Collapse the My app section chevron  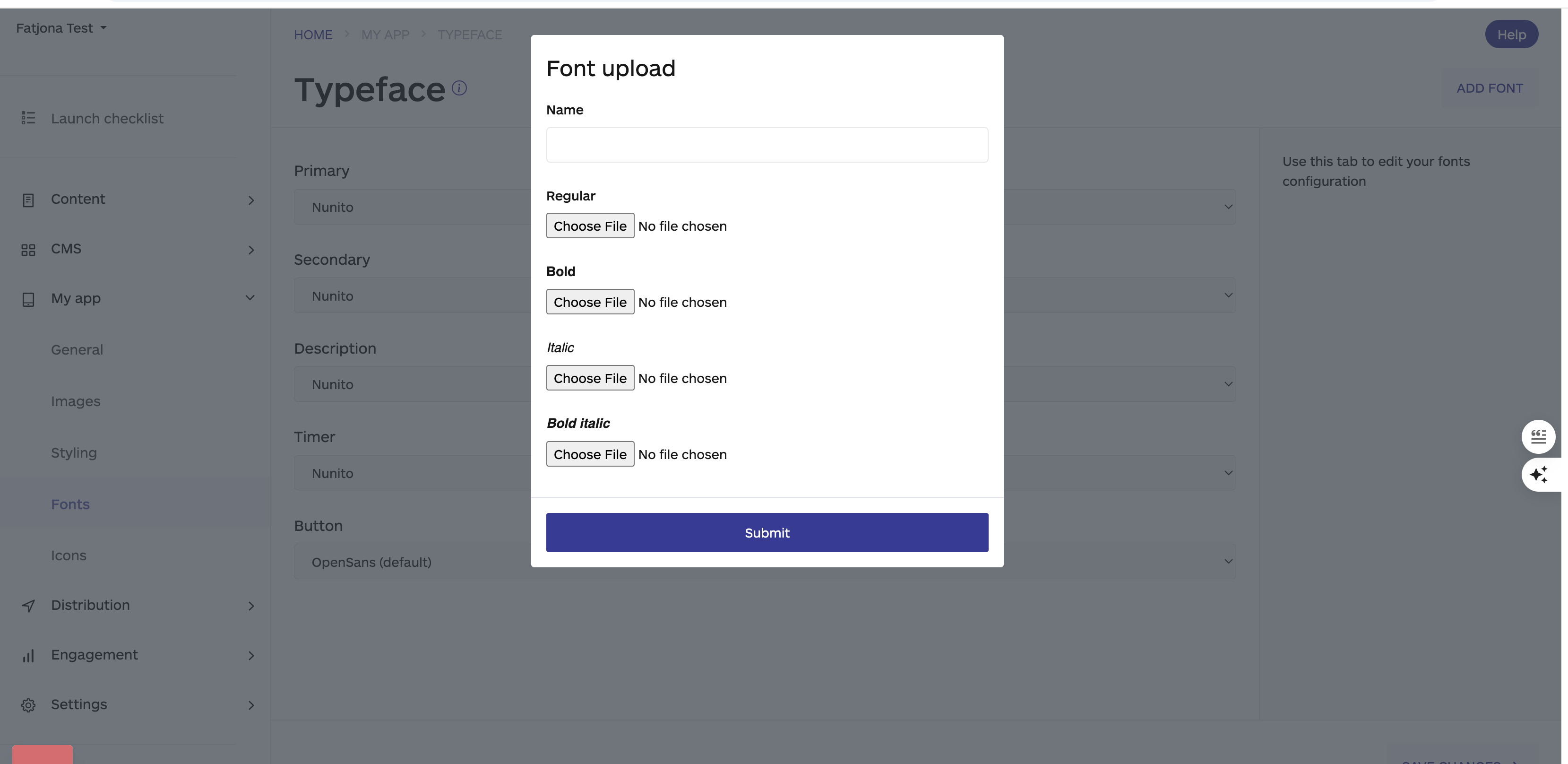[x=250, y=298]
